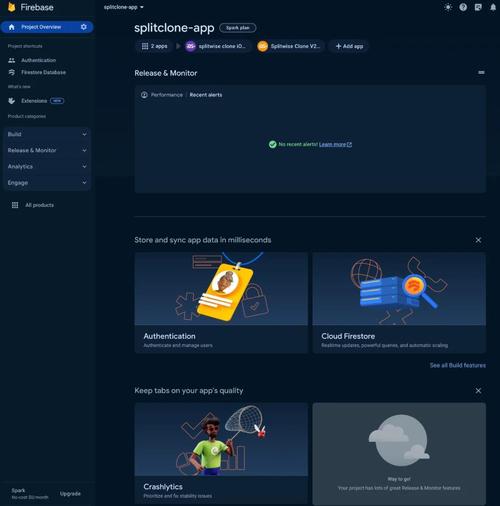Click the Spark No-cost plan label
Viewport: 500px width, 506px height.
click(30, 494)
